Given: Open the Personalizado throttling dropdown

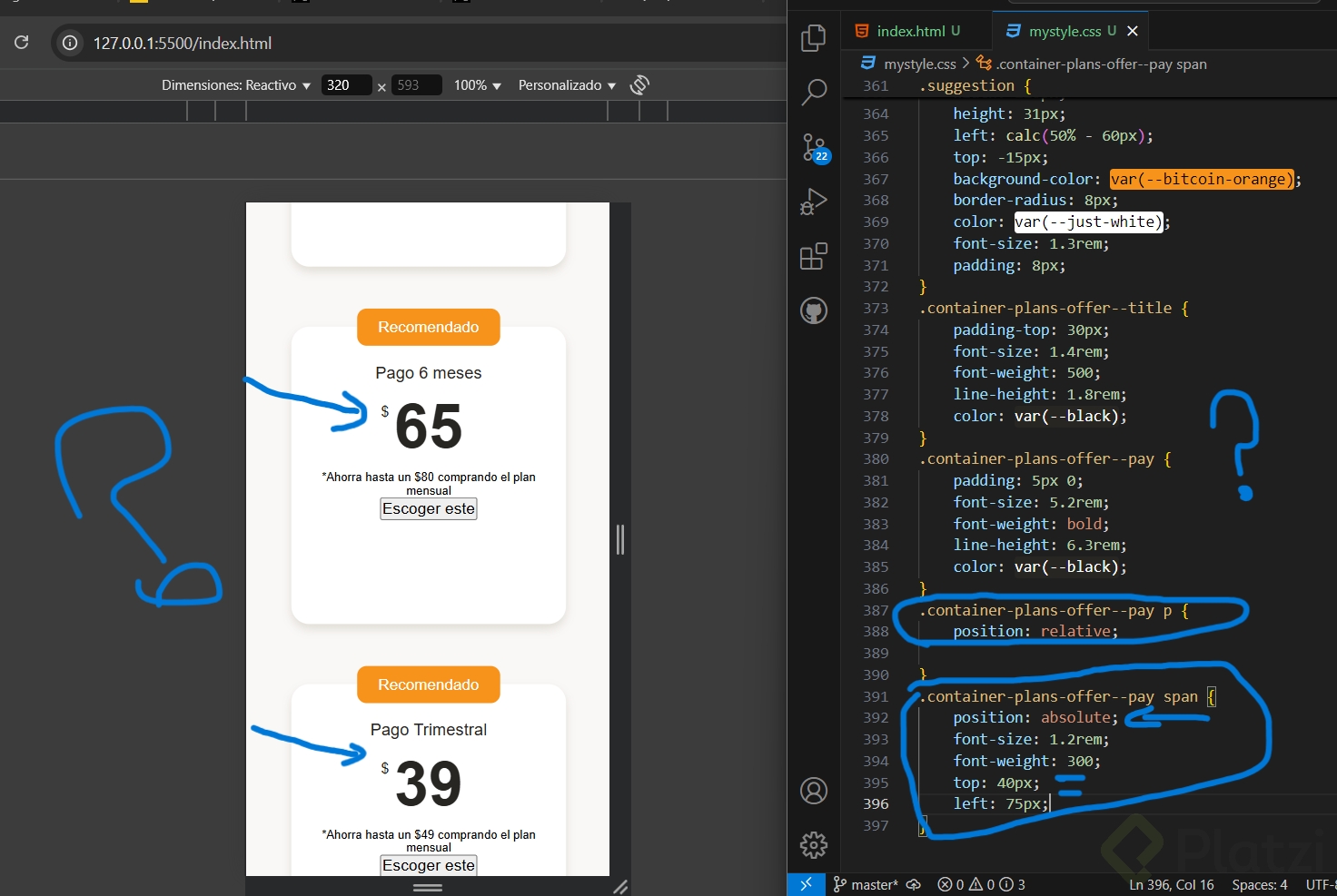Looking at the screenshot, I should click(x=567, y=85).
